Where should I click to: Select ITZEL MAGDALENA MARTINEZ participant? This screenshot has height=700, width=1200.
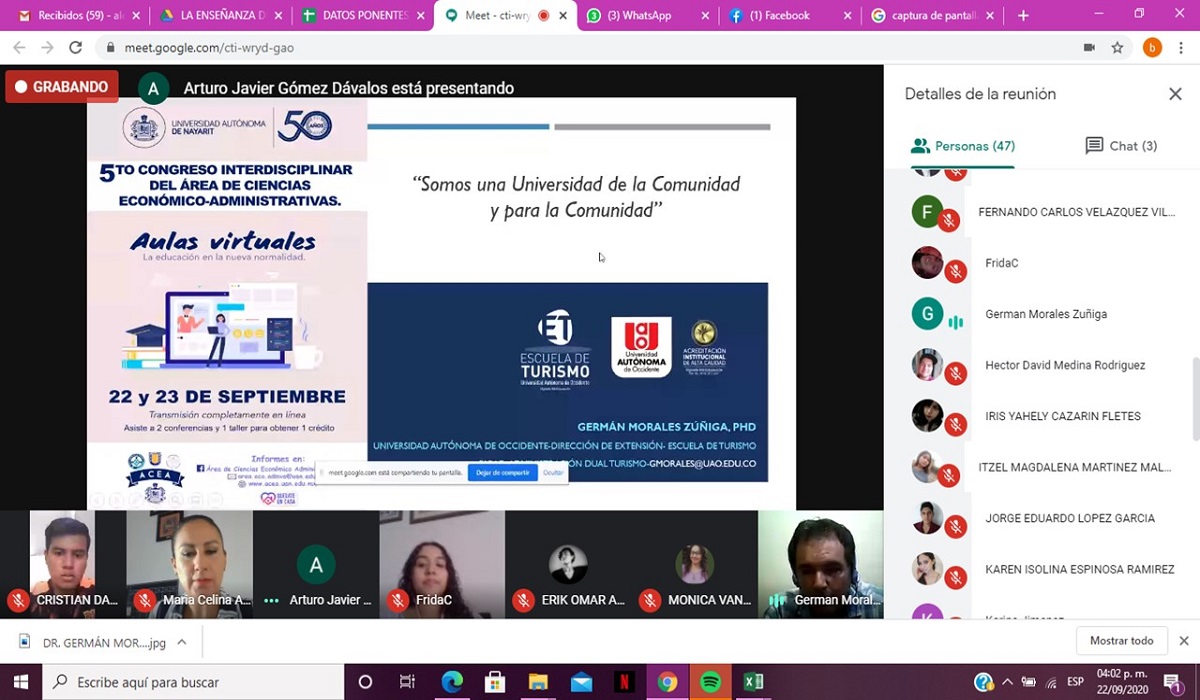(x=1042, y=467)
